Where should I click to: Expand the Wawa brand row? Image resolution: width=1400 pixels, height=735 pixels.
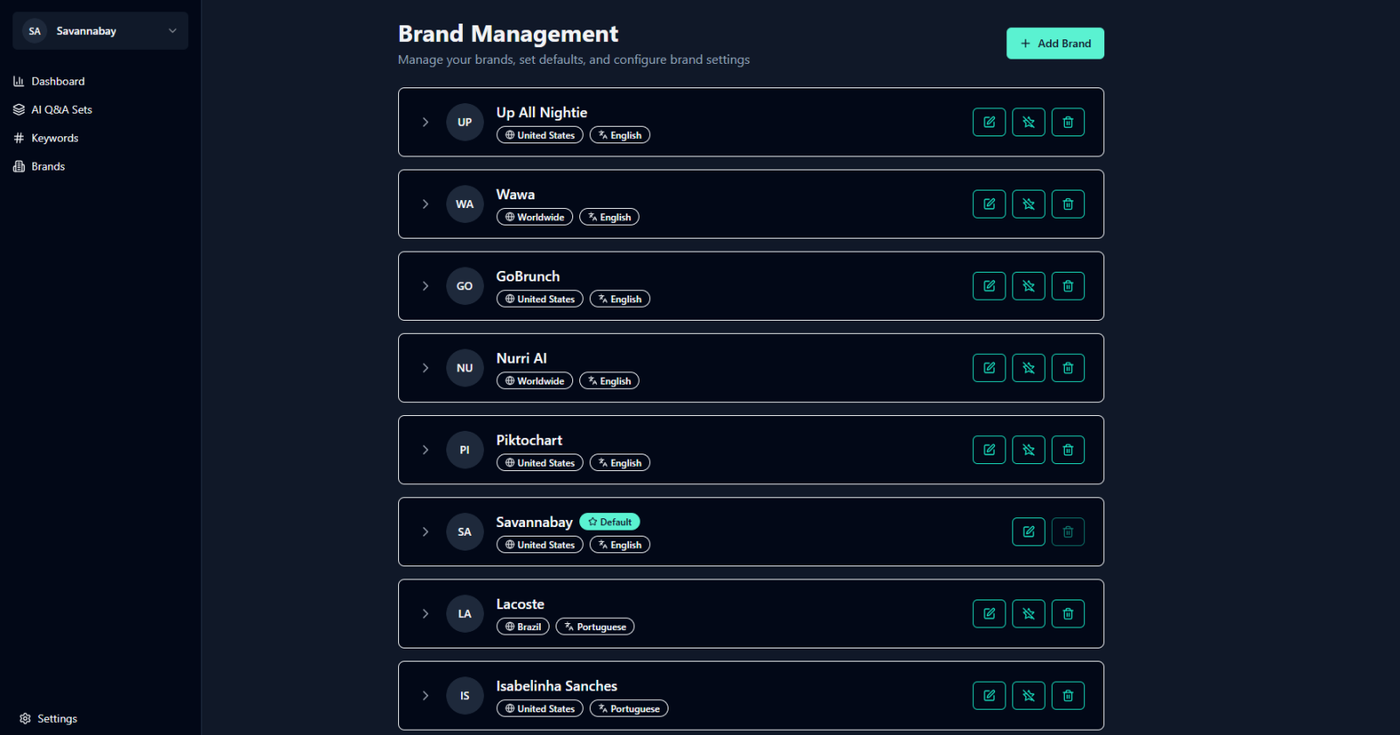[425, 204]
